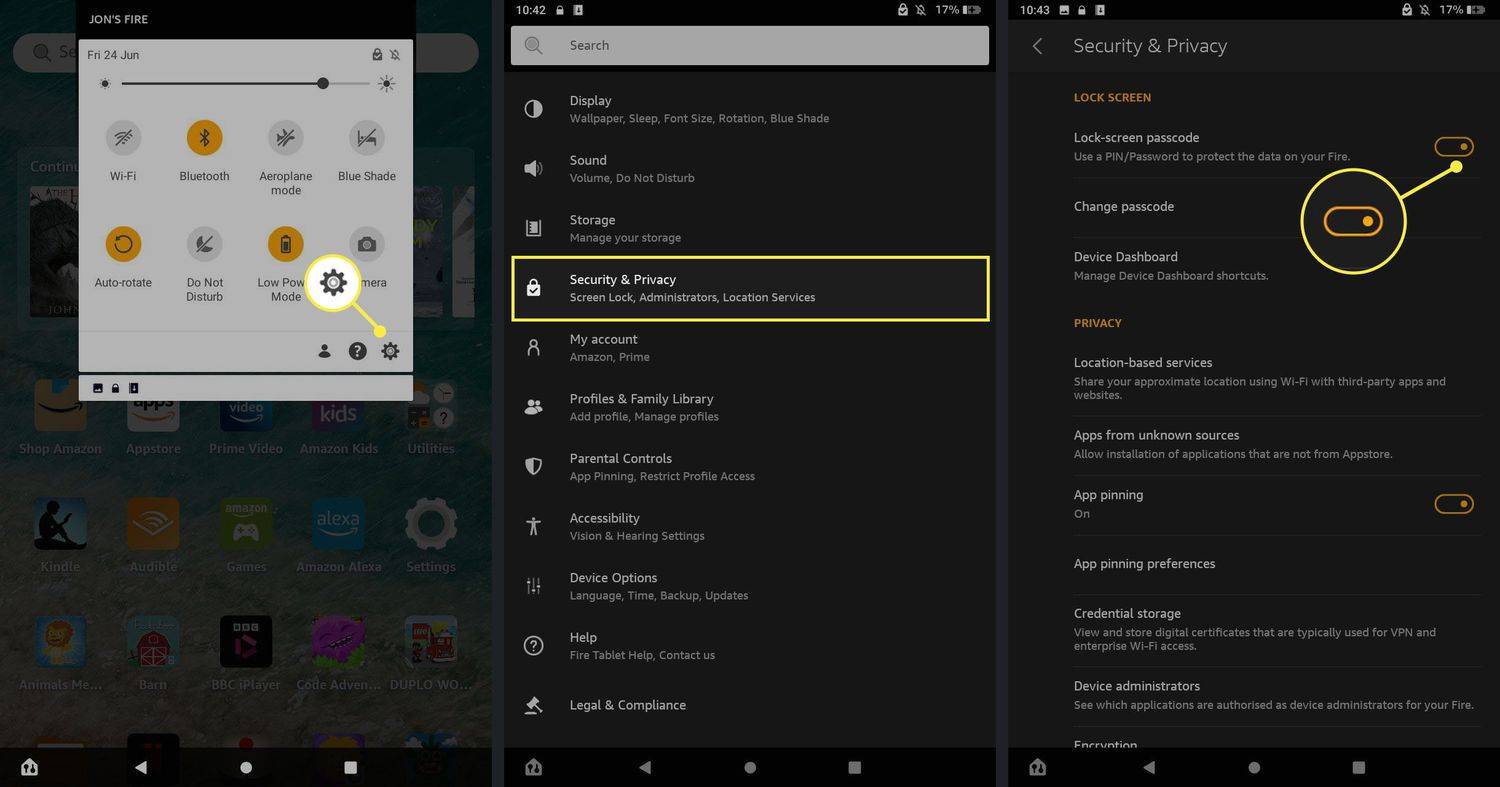
Task: Open Legal & Compliance
Action: click(750, 705)
